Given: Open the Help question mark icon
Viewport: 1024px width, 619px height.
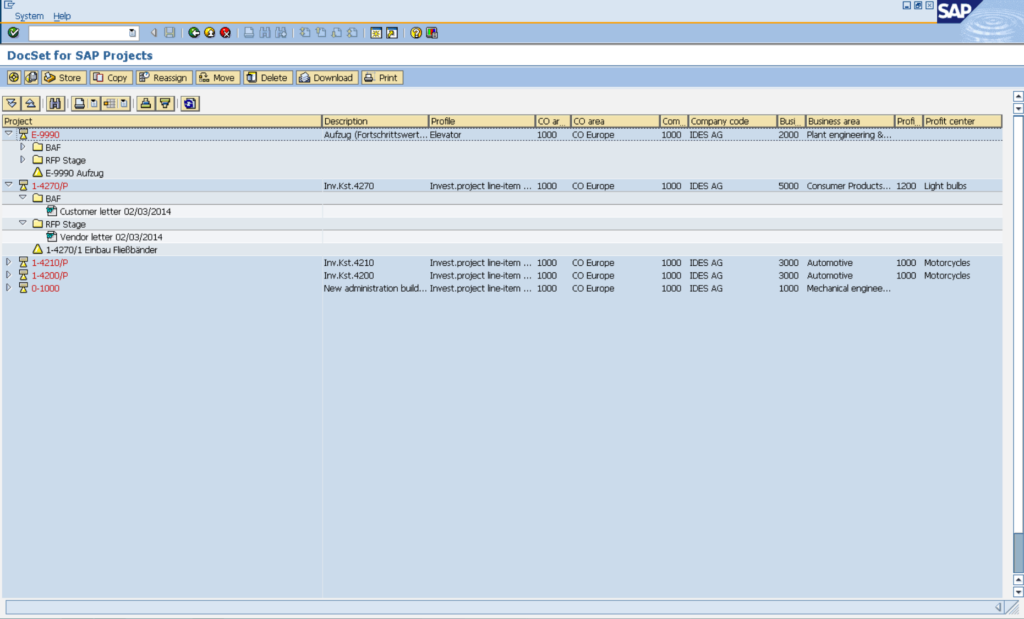Looking at the screenshot, I should 416,33.
